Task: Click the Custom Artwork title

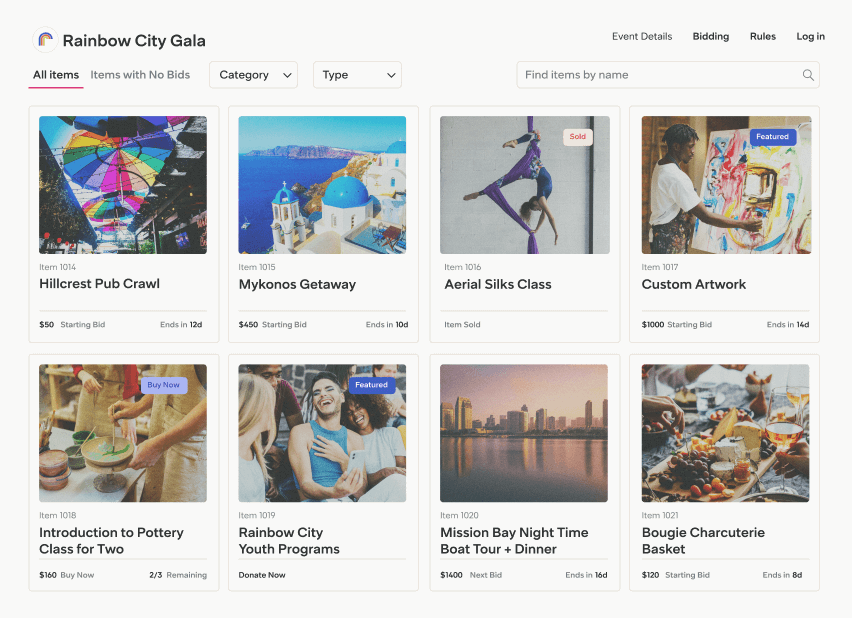Action: point(694,284)
